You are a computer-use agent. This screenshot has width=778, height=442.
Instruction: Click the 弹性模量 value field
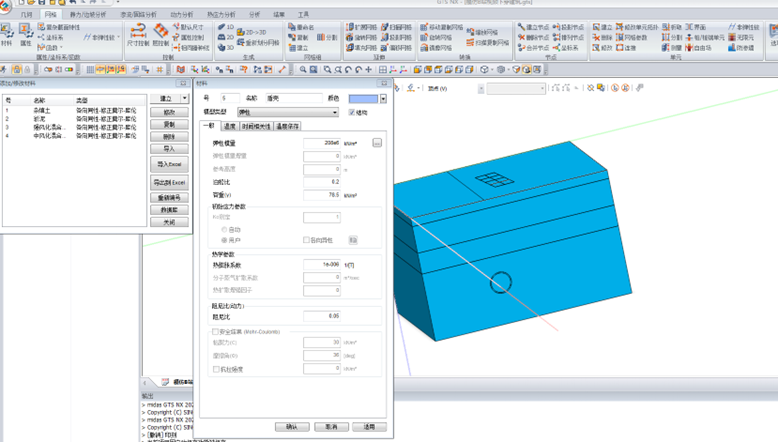pos(322,143)
